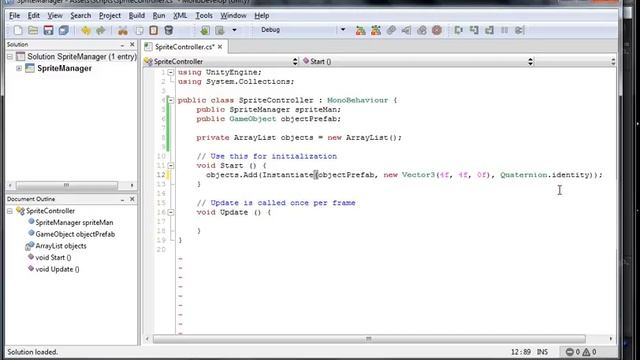Fold the using directives at line 1
640x360 pixels.
point(171,72)
